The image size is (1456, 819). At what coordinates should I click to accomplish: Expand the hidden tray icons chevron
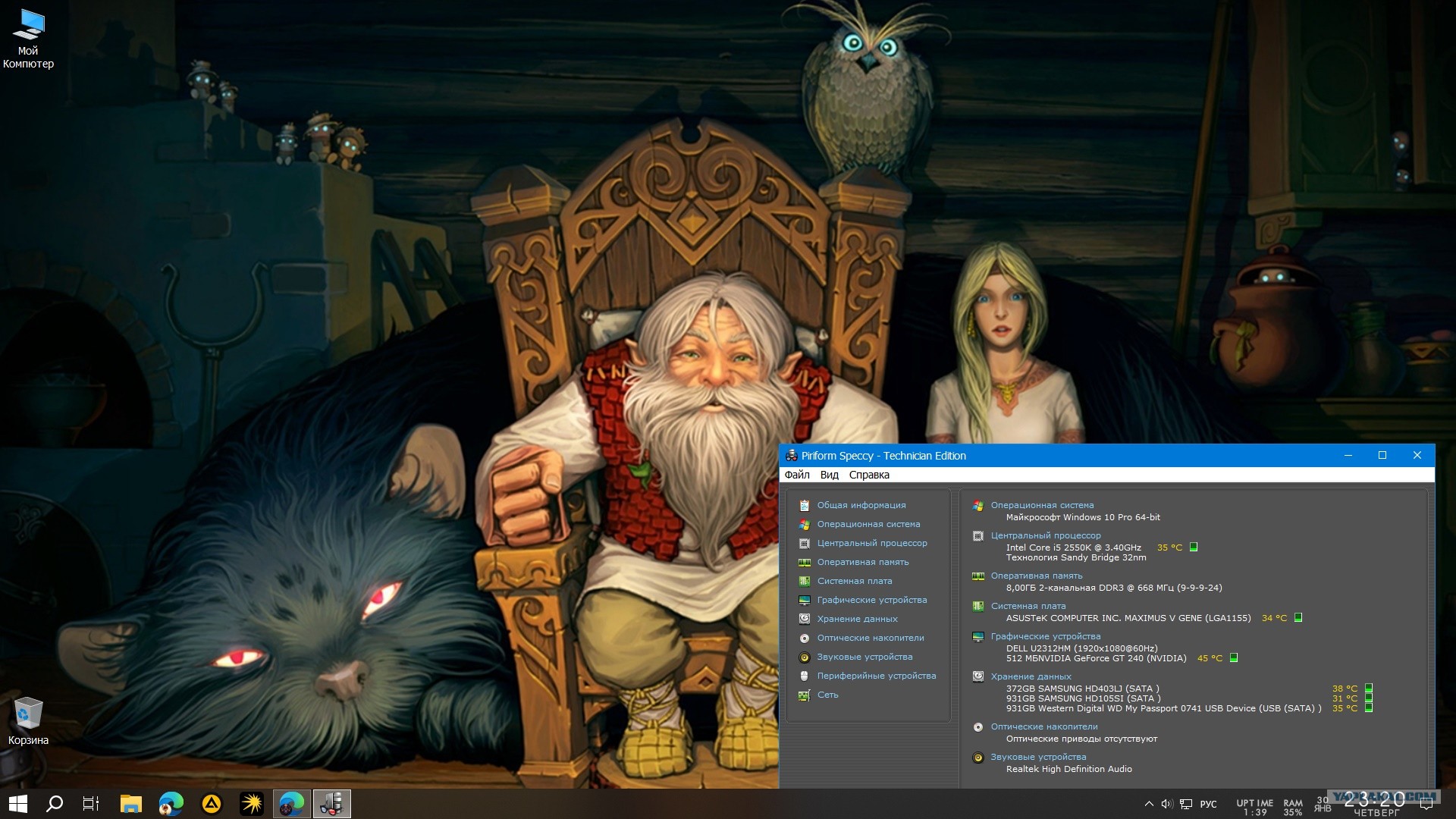1149,804
